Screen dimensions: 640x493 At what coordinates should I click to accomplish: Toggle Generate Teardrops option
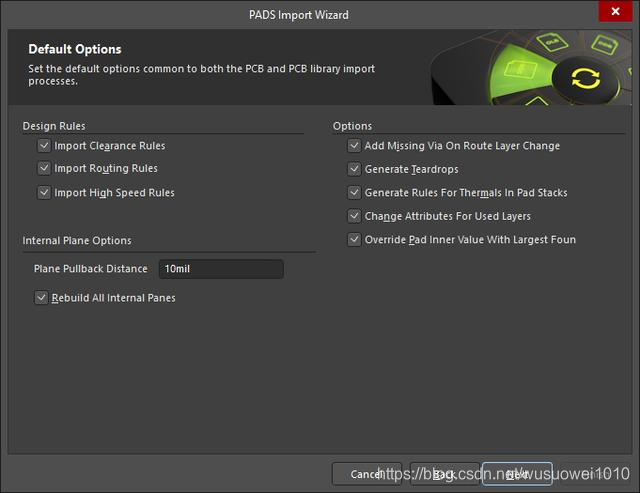click(x=354, y=169)
